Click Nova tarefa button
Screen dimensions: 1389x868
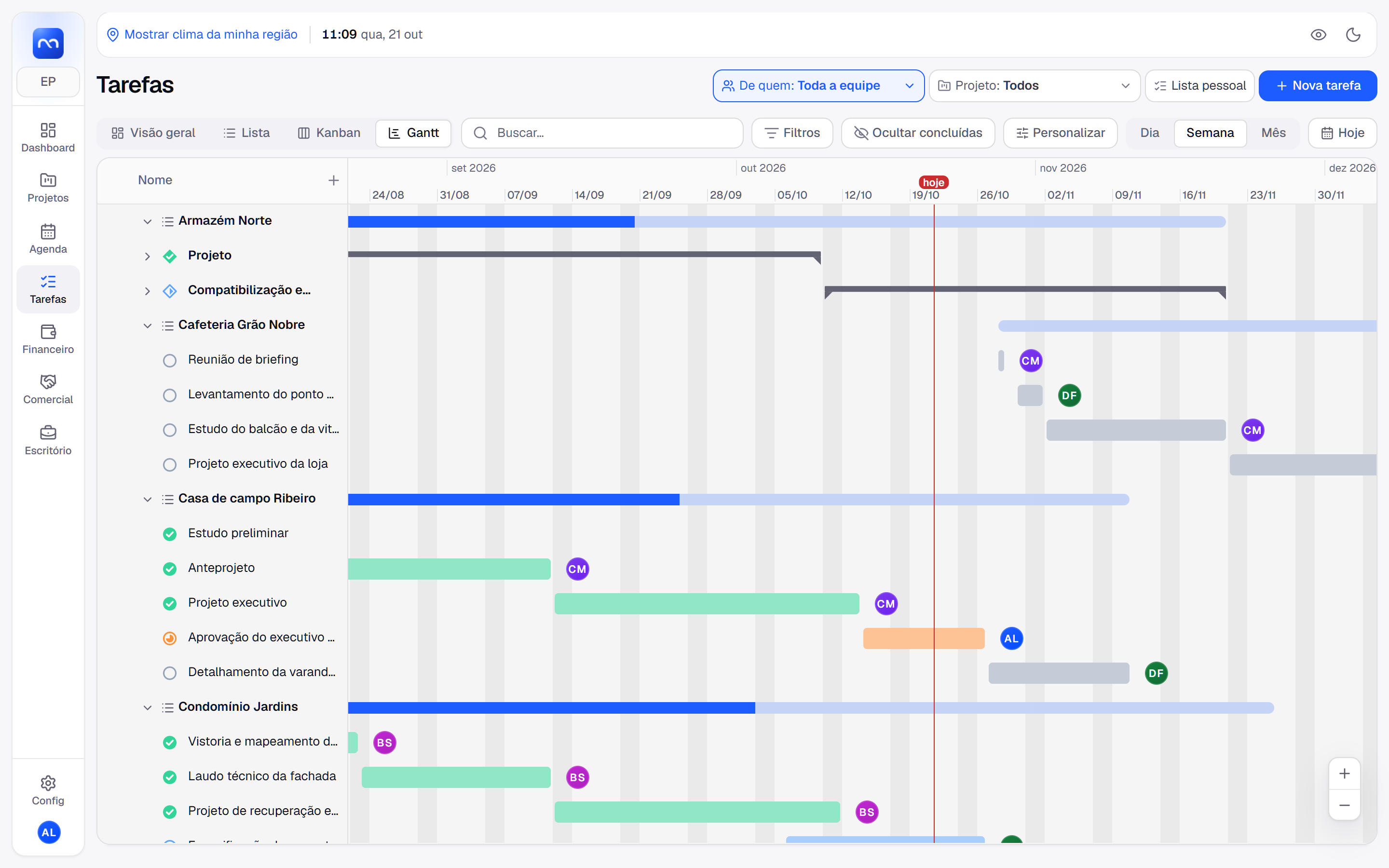1317,85
